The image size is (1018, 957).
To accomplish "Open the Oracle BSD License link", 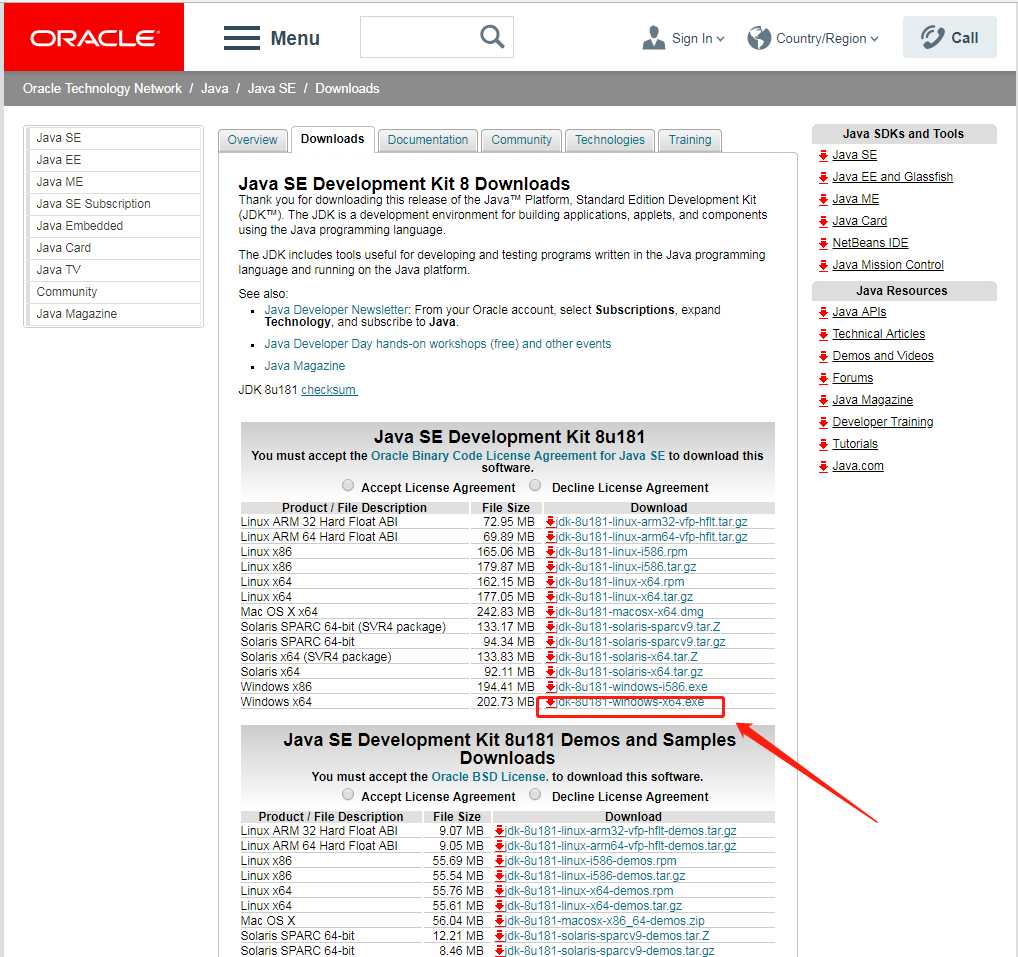I will 488,777.
